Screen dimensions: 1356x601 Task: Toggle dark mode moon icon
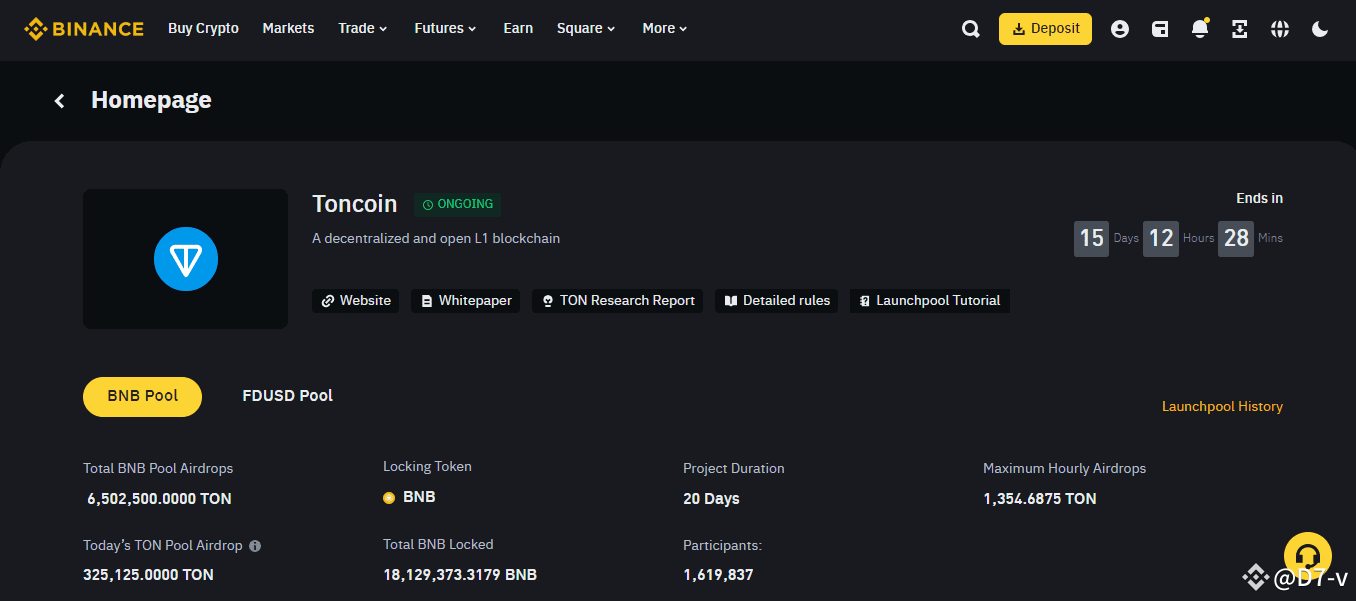(1320, 29)
